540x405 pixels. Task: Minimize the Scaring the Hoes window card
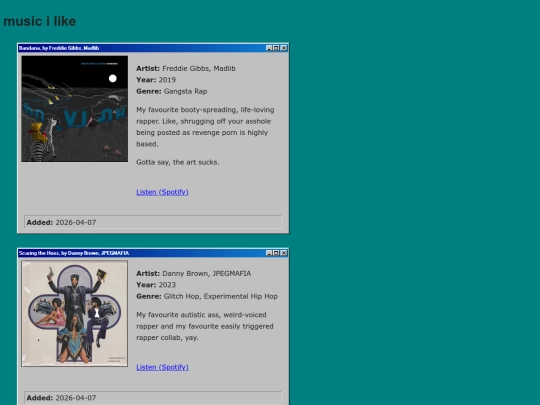(269, 253)
